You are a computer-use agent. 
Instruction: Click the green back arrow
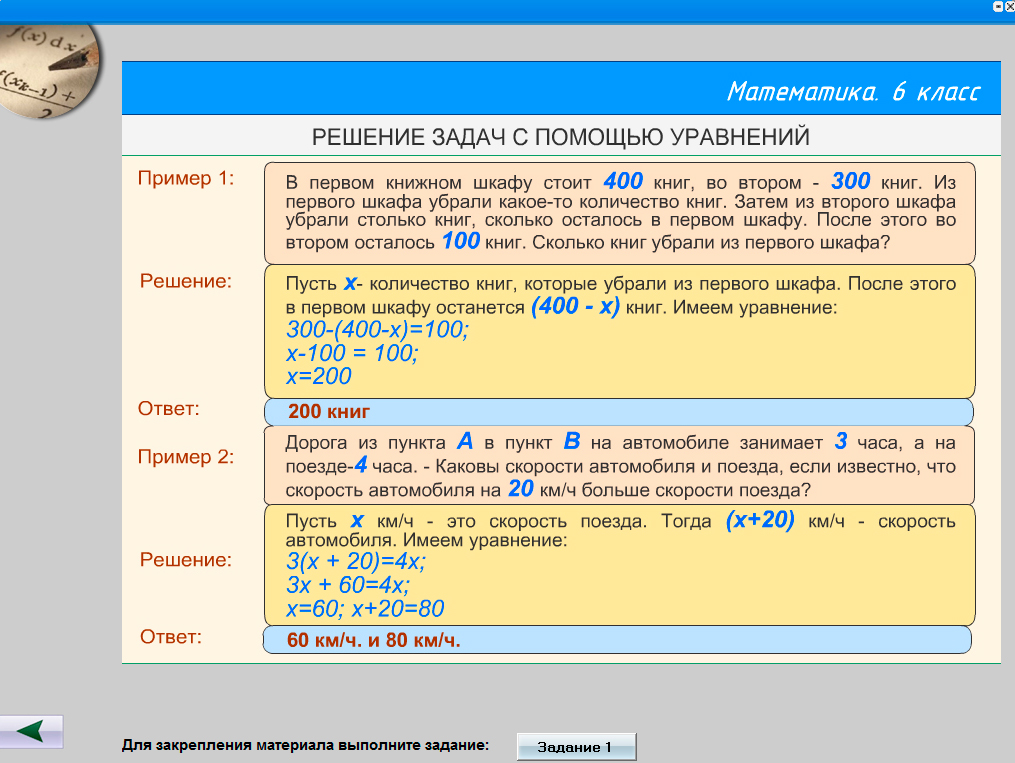click(31, 732)
